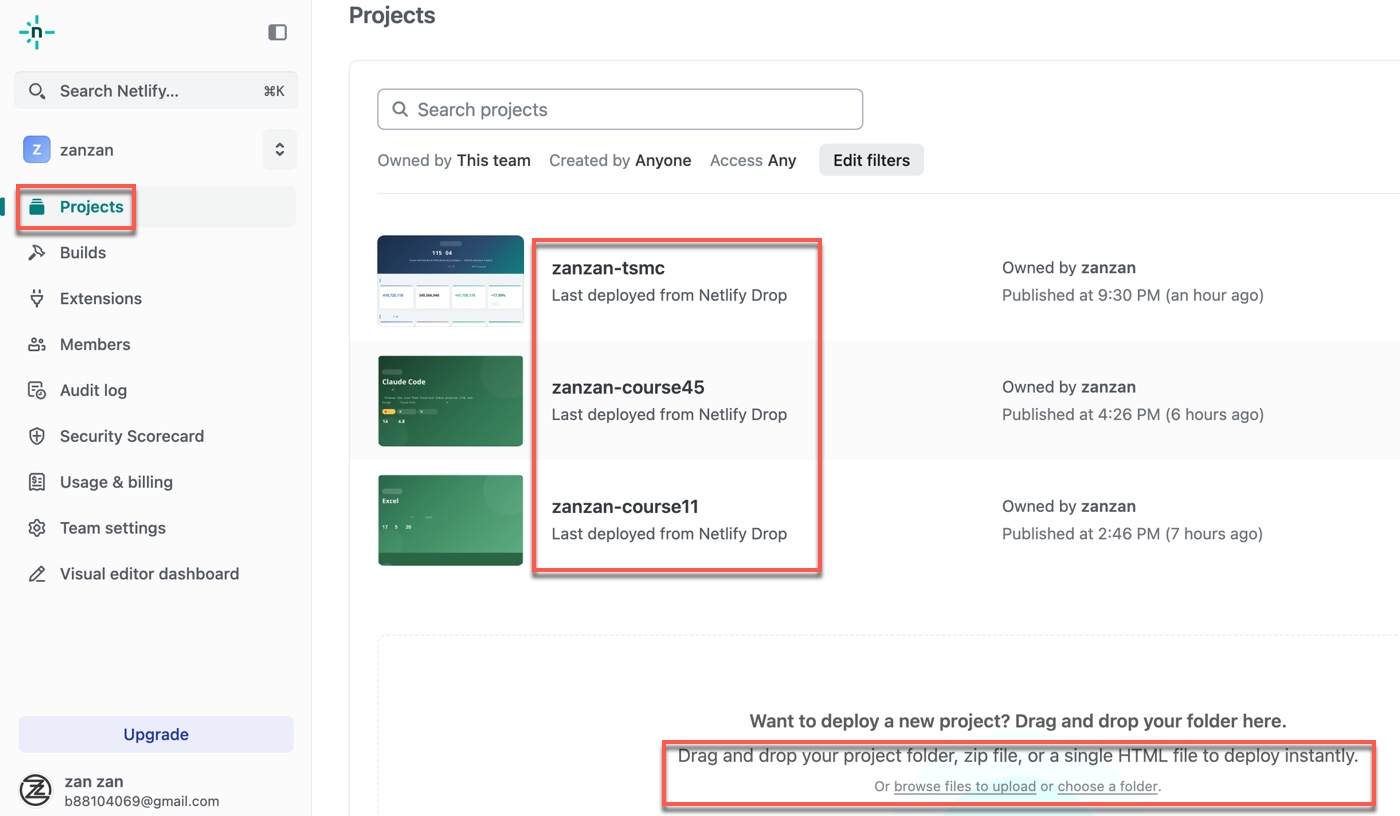Click the Projects stack icon
Image resolution: width=1400 pixels, height=816 pixels.
click(37, 207)
